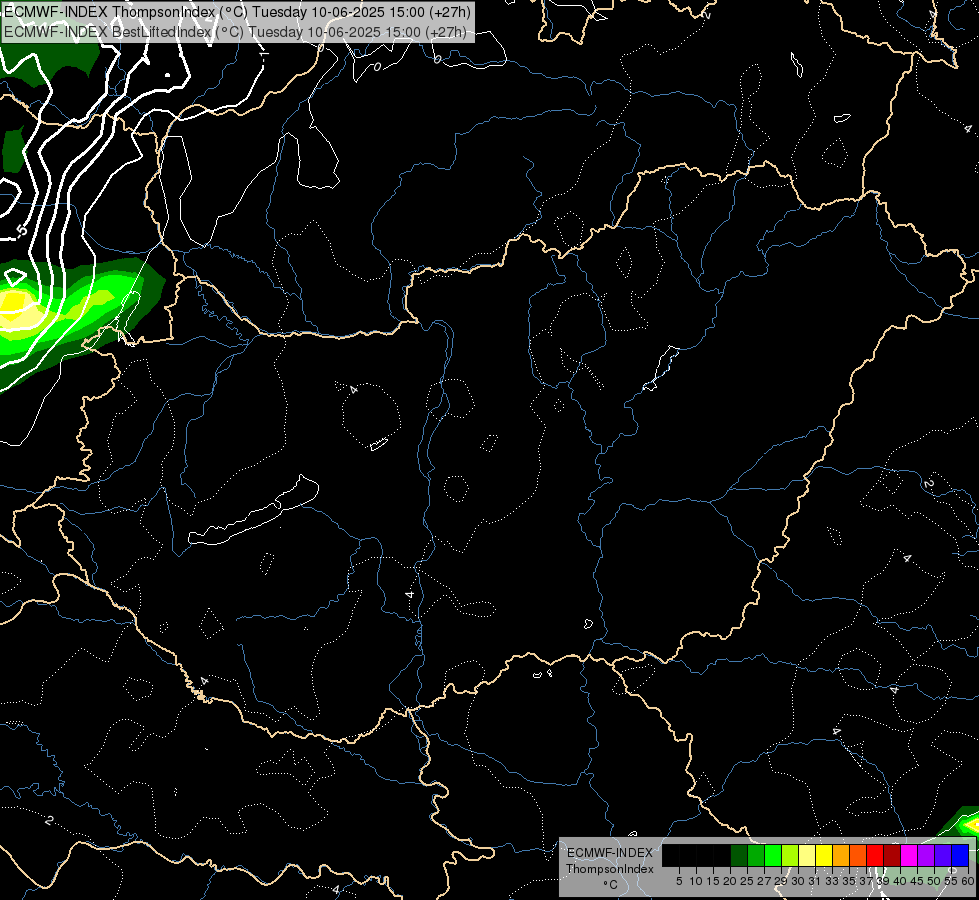This screenshot has height=900, width=979.
Task: Click legend tick label 60
Action: [x=968, y=881]
